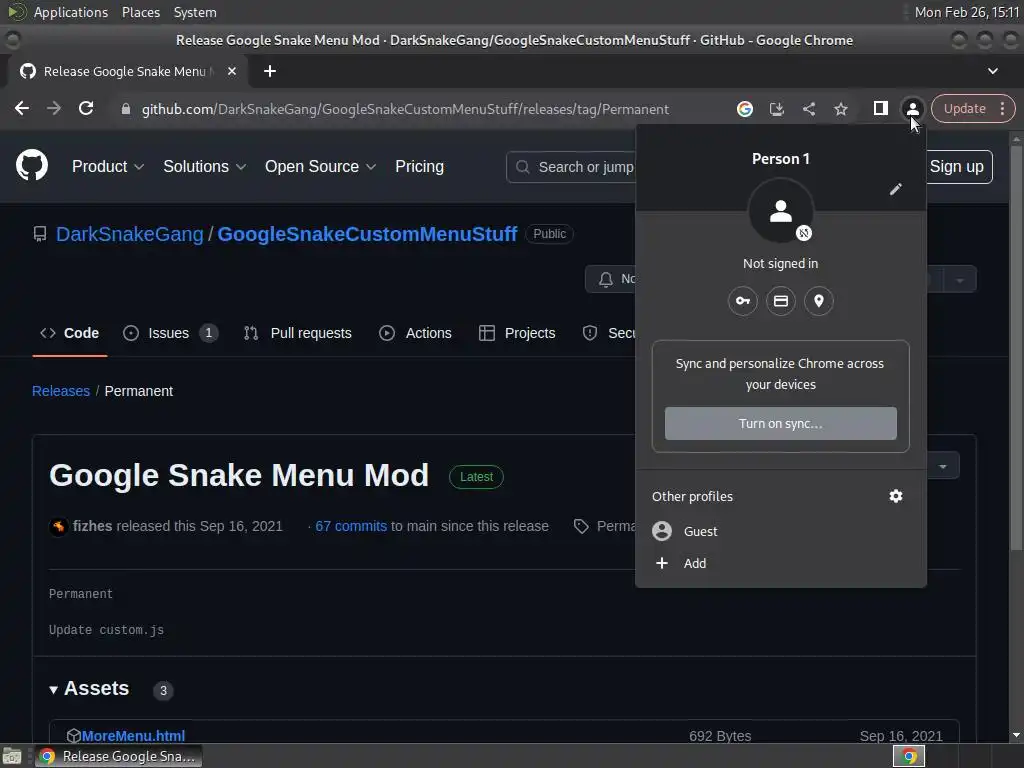Open the tab search chevron in Chrome
The image size is (1024, 768).
993,71
